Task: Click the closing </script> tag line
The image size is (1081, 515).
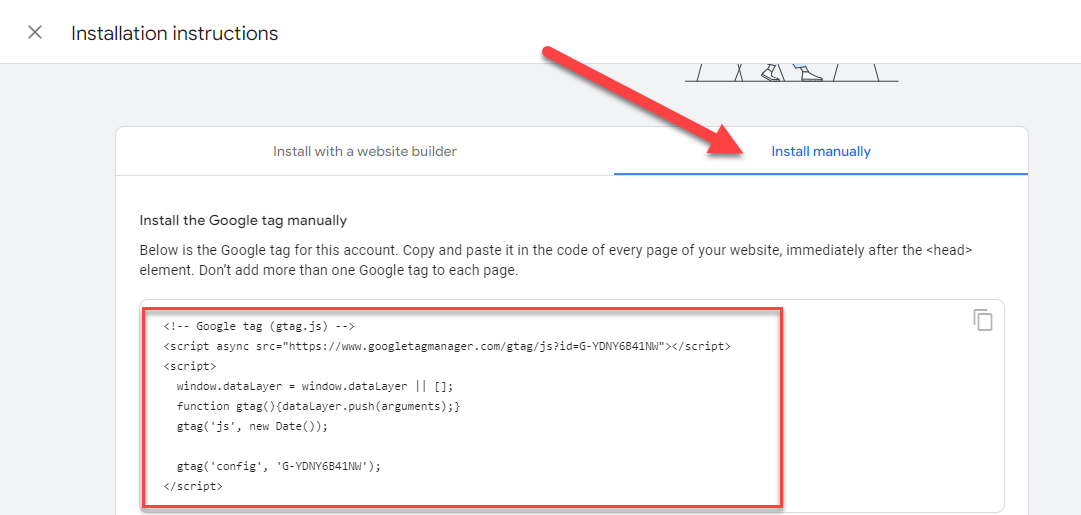Action: [x=193, y=486]
